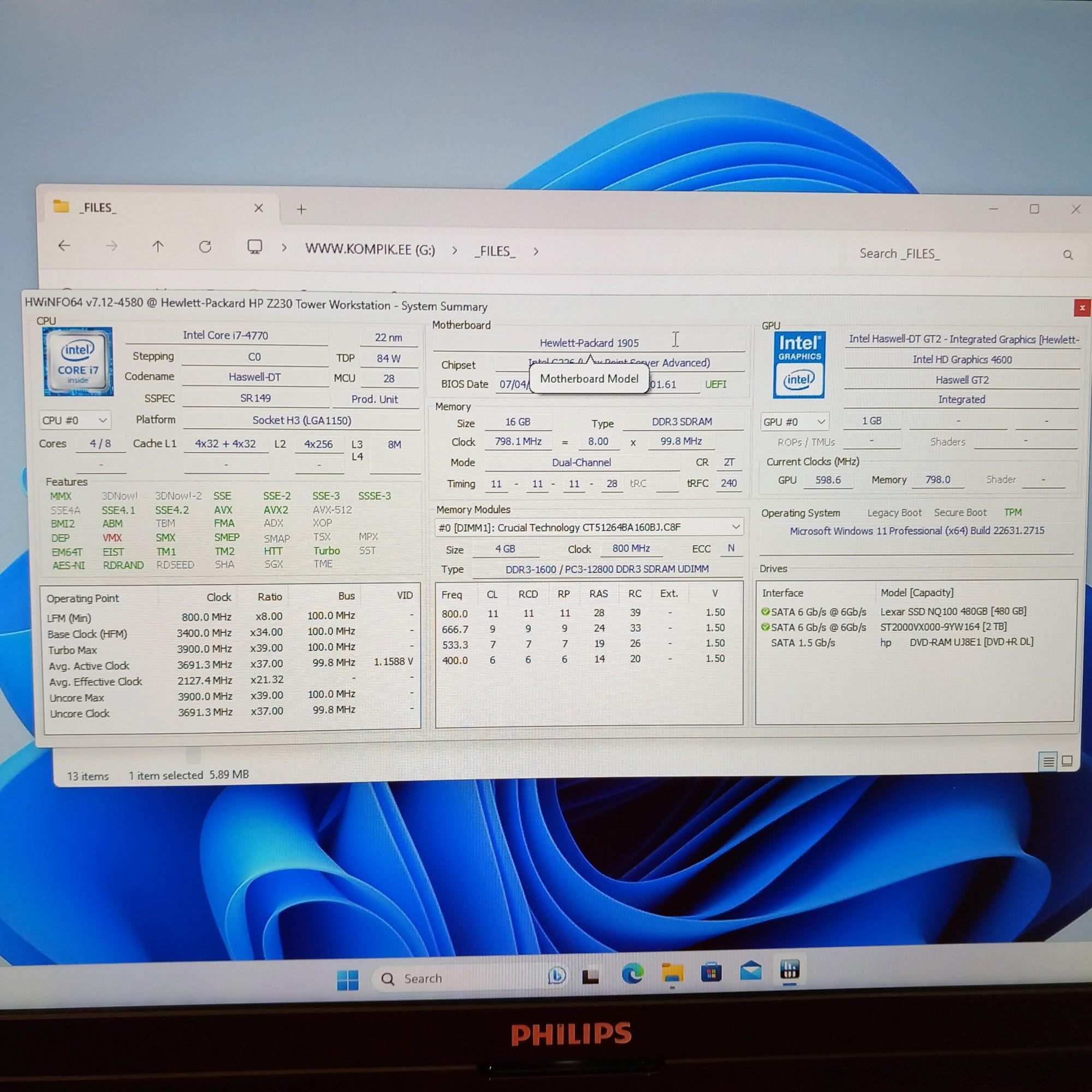
Task: Click the UEFI label
Action: click(716, 384)
